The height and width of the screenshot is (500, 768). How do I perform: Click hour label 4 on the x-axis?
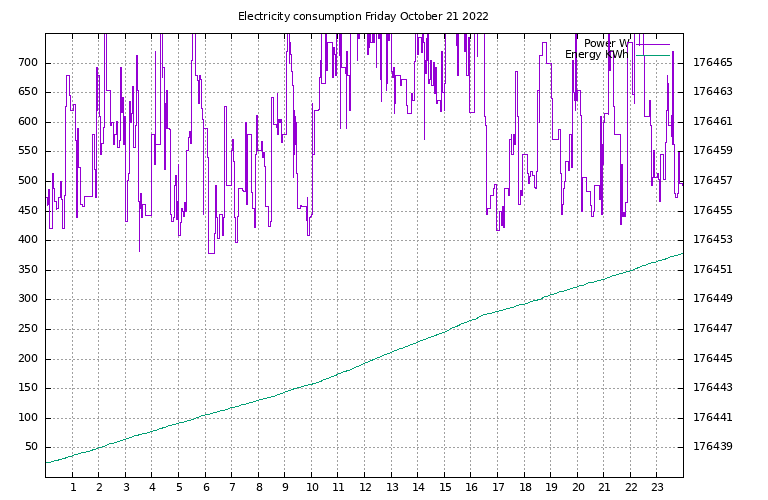point(152,487)
